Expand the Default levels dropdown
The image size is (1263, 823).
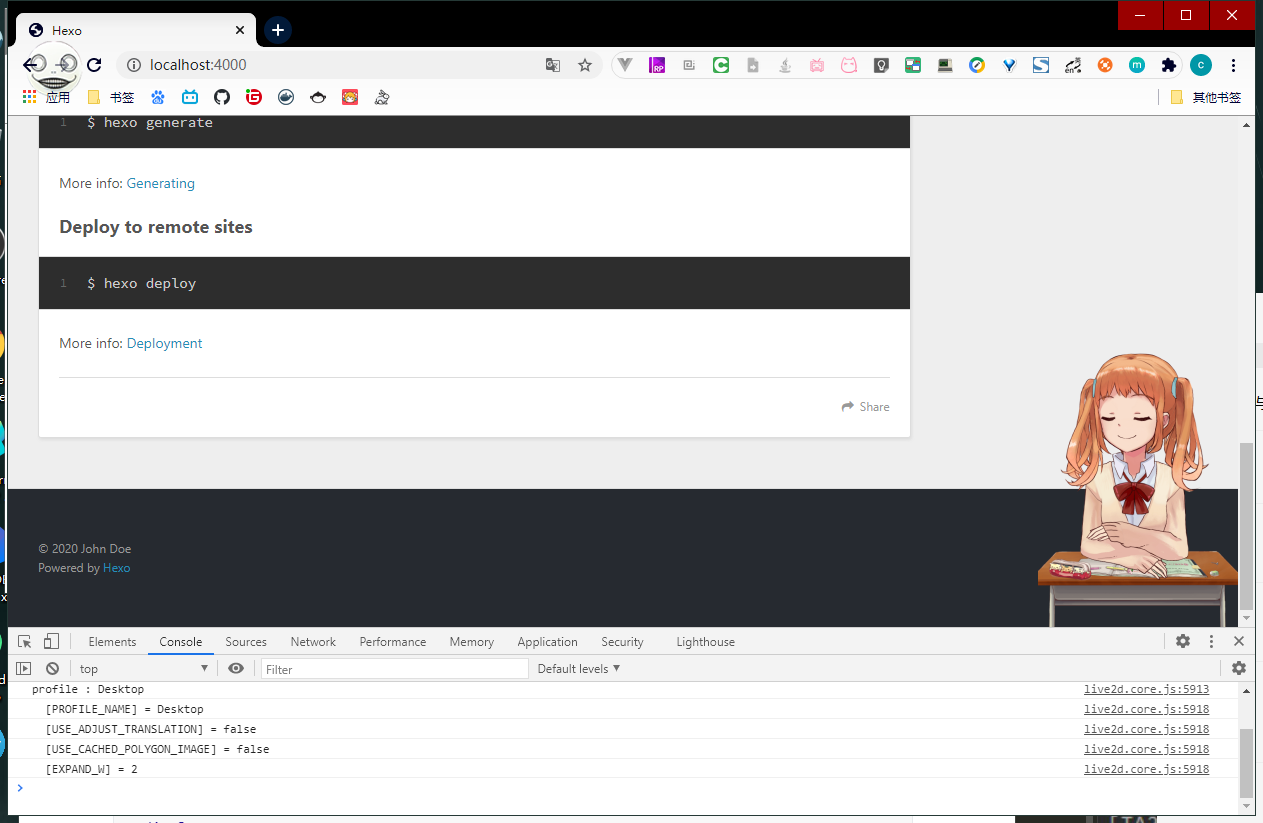(579, 668)
